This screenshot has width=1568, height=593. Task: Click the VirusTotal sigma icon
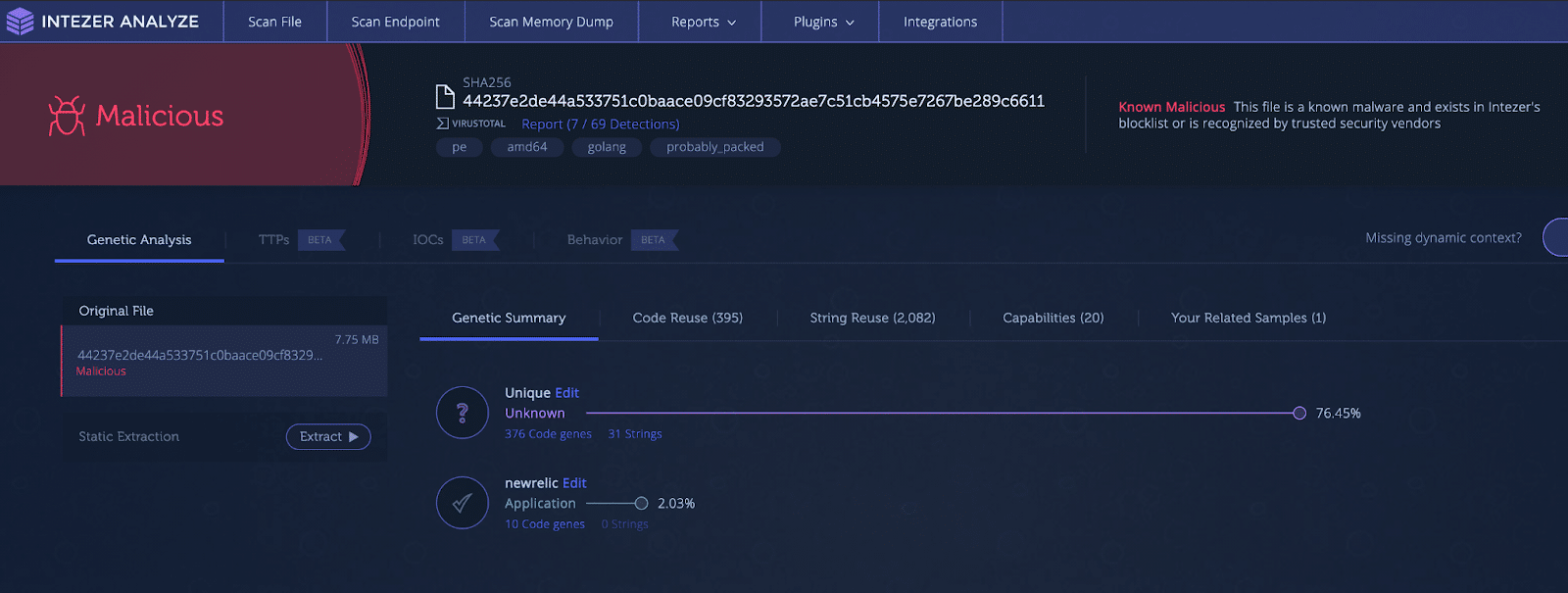(443, 124)
